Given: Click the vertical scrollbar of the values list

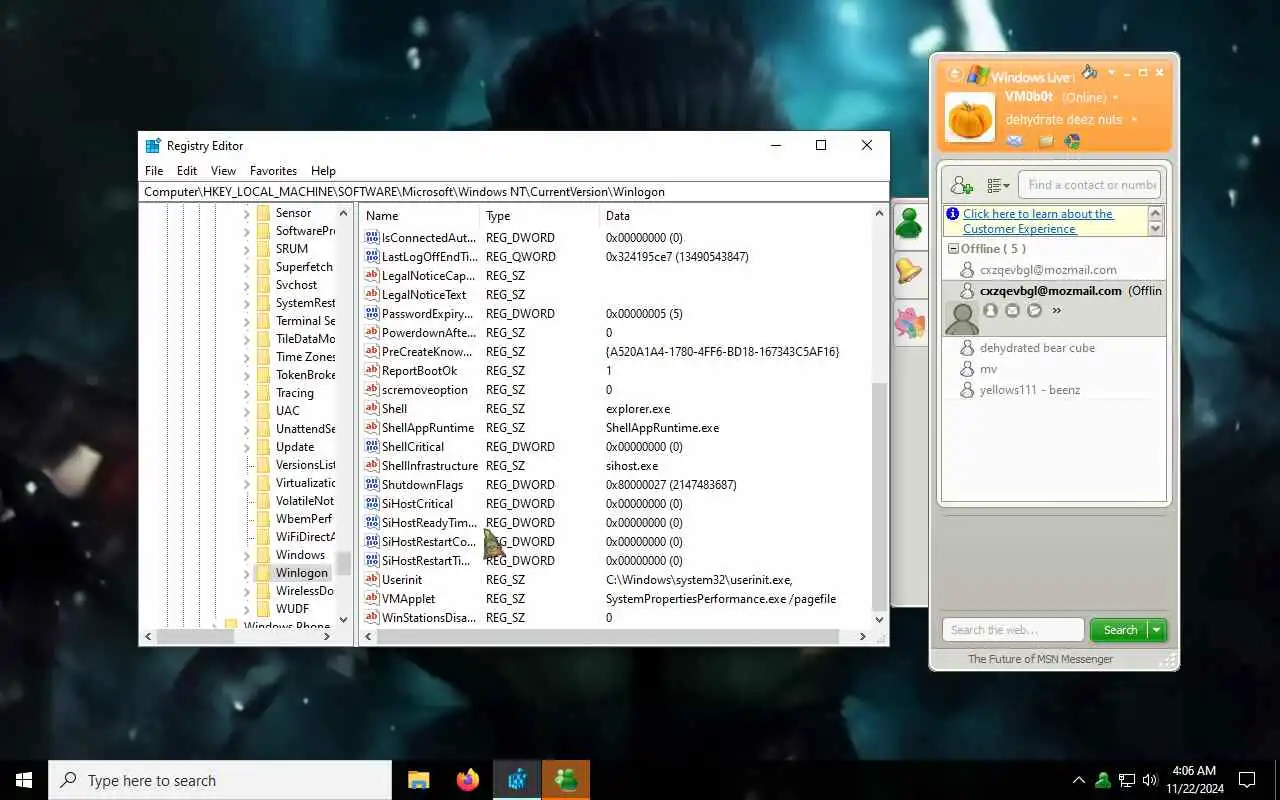Looking at the screenshot, I should 880,495.
